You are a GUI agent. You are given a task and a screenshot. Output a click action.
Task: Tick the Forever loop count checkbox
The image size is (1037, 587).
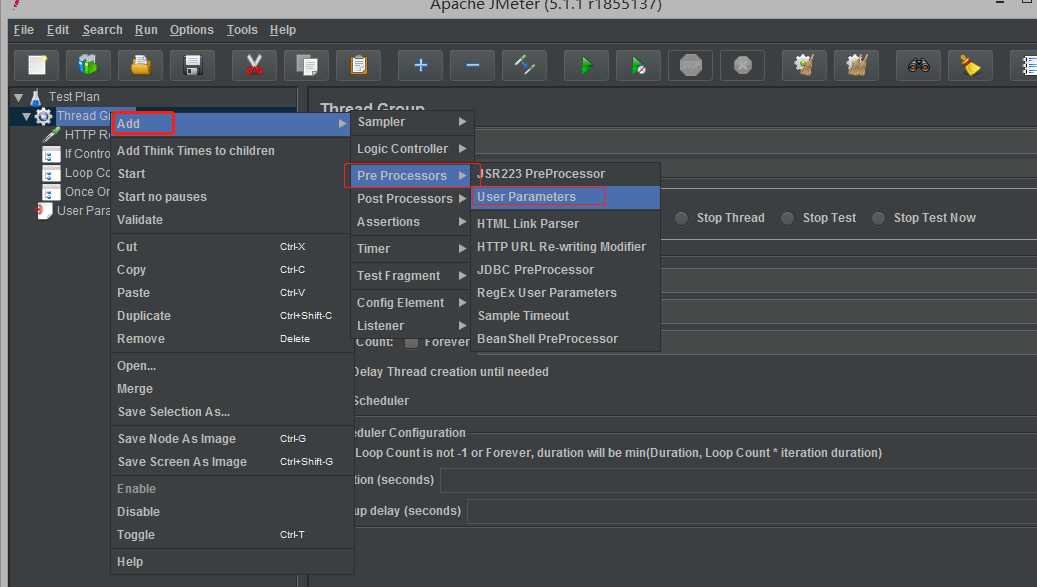point(411,342)
